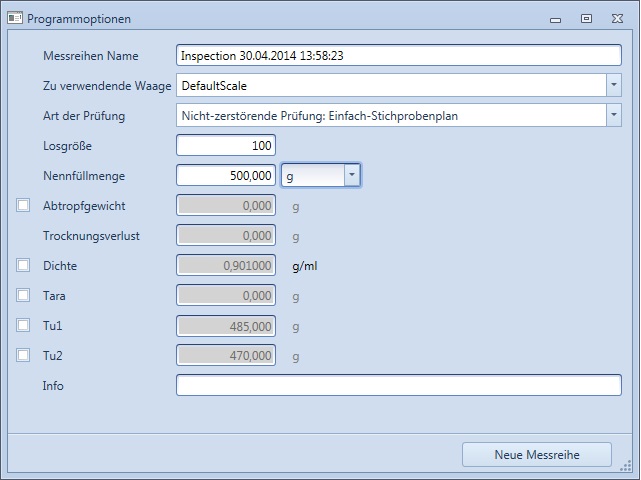Expand the Art der Prüfung dropdown
The width and height of the screenshot is (641, 480).
point(613,116)
